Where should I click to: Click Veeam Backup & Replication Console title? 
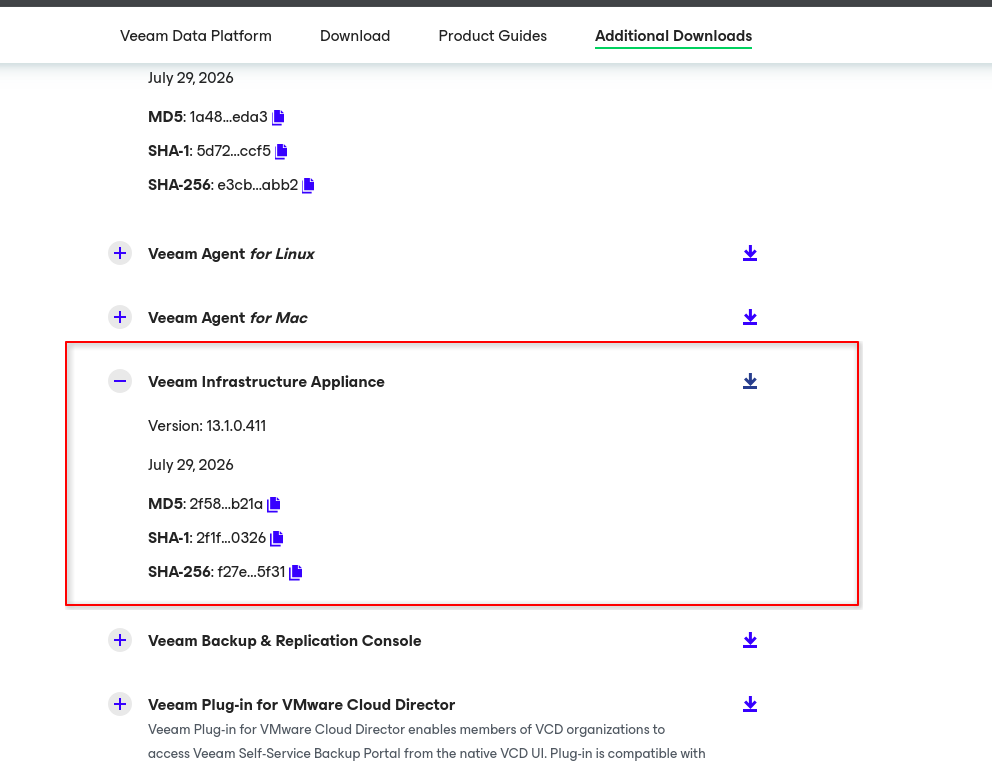tap(285, 640)
